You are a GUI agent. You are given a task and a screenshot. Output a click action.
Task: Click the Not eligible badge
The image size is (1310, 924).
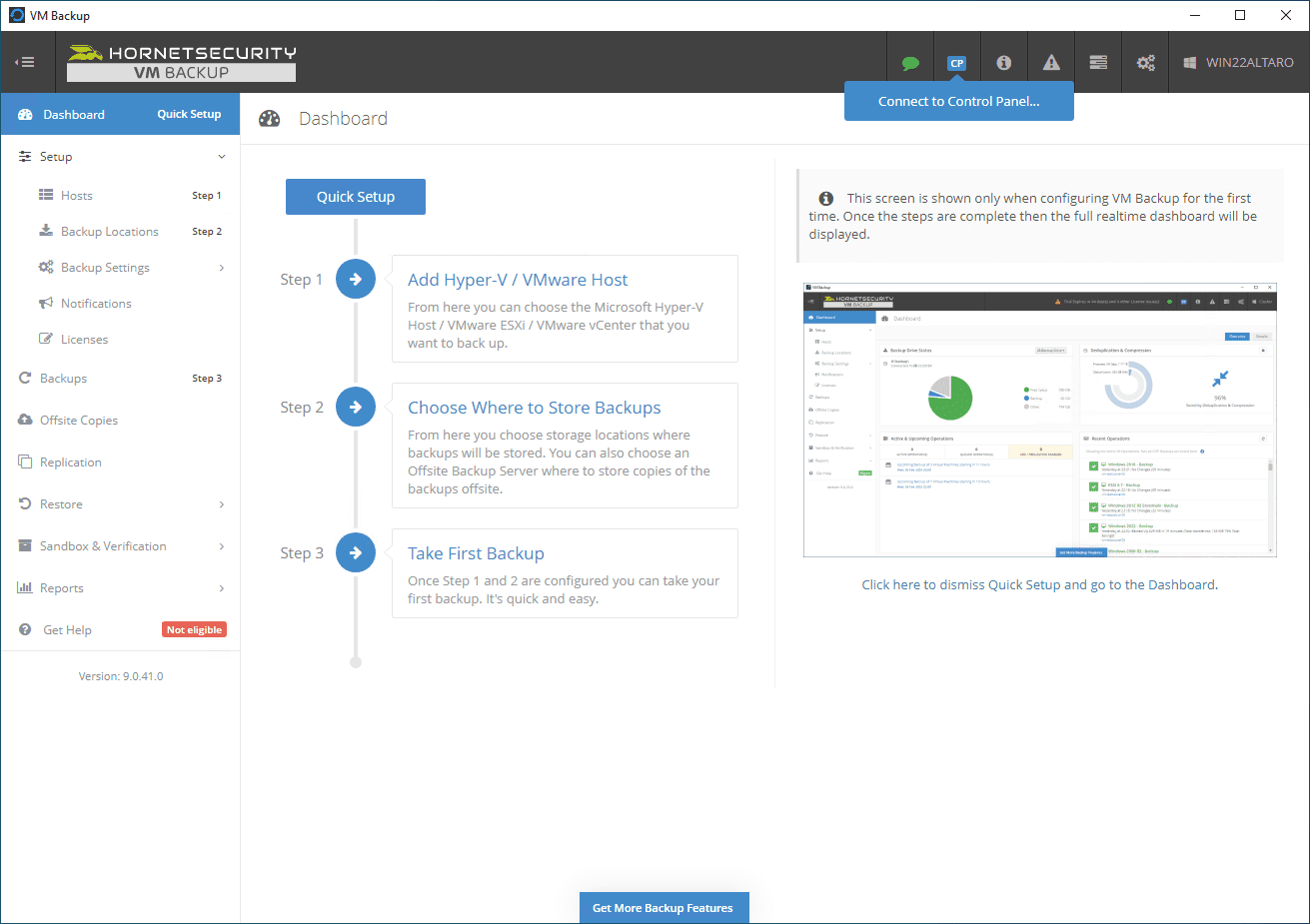point(195,629)
